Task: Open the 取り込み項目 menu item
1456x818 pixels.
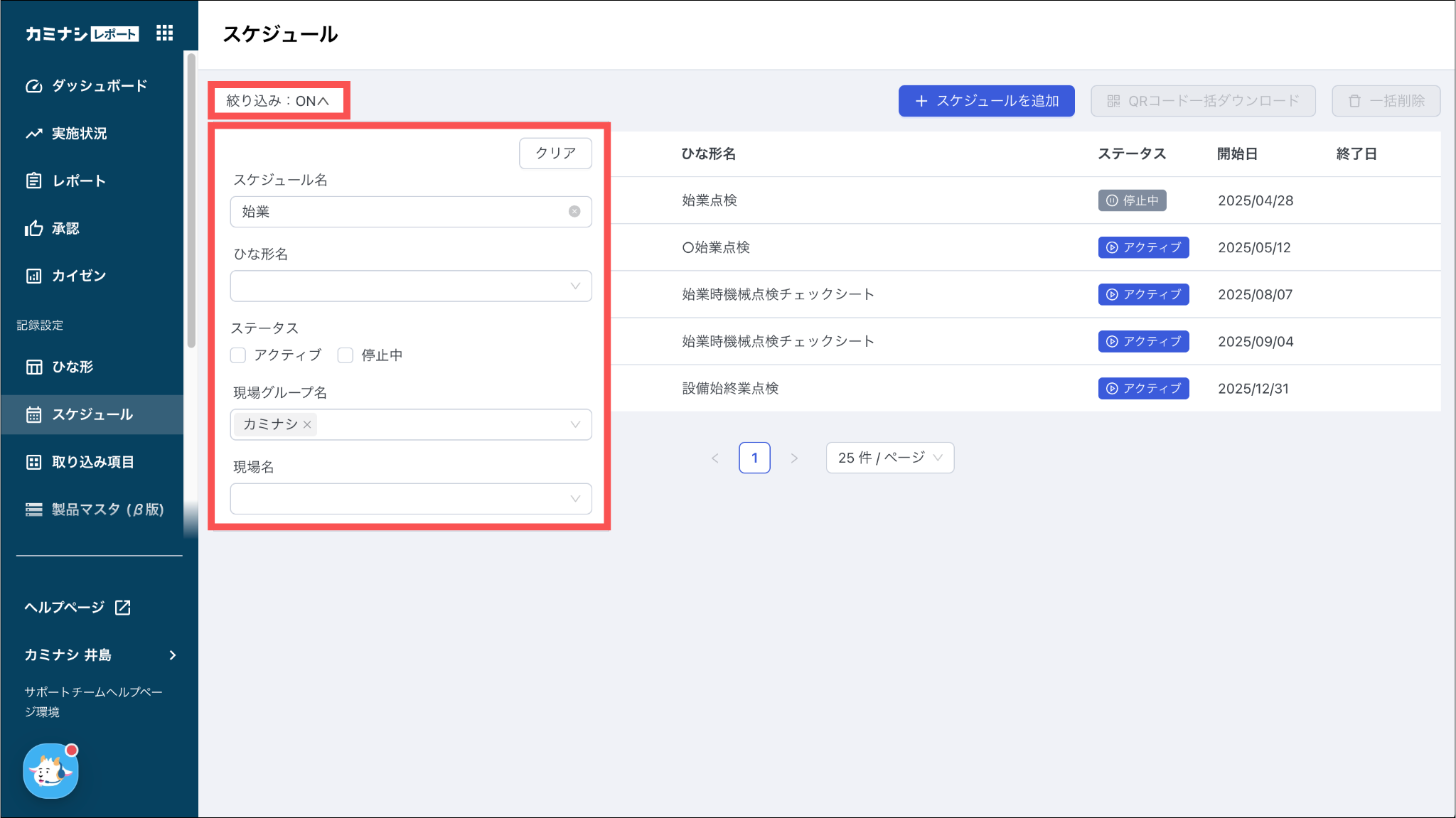Action: 92,462
